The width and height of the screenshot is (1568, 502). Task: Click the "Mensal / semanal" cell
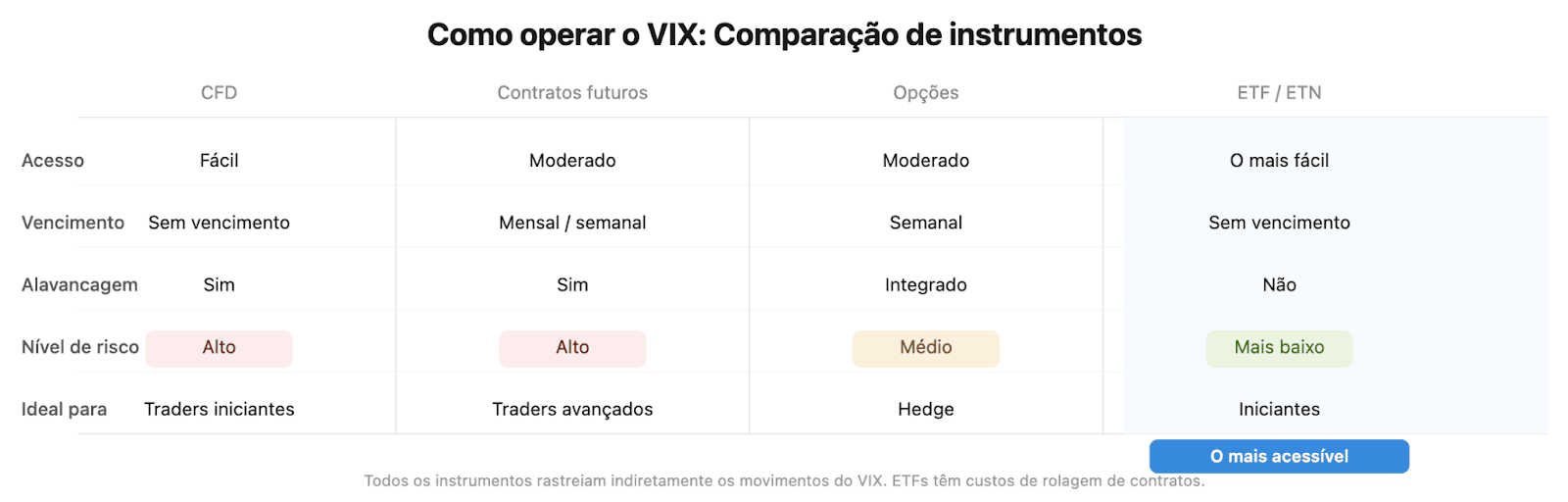pyautogui.click(x=572, y=223)
